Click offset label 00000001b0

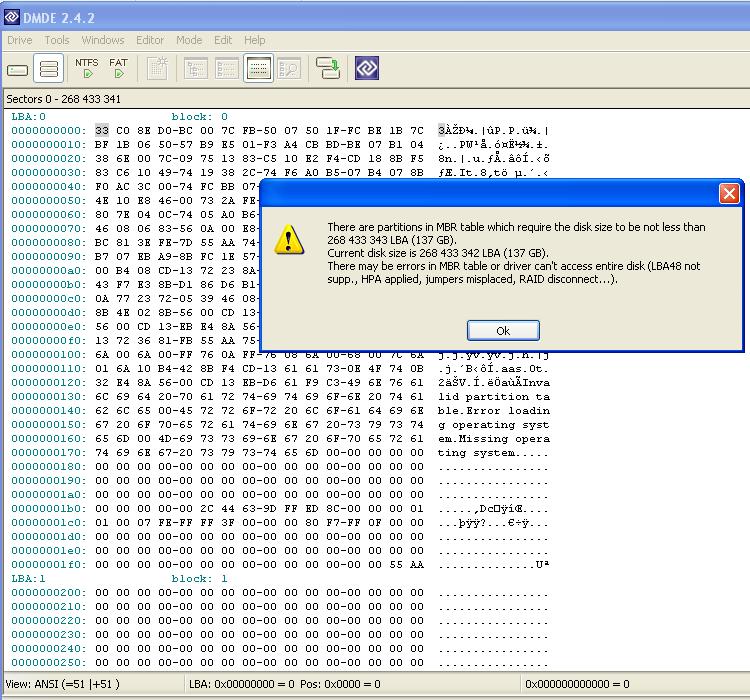(x=49, y=509)
